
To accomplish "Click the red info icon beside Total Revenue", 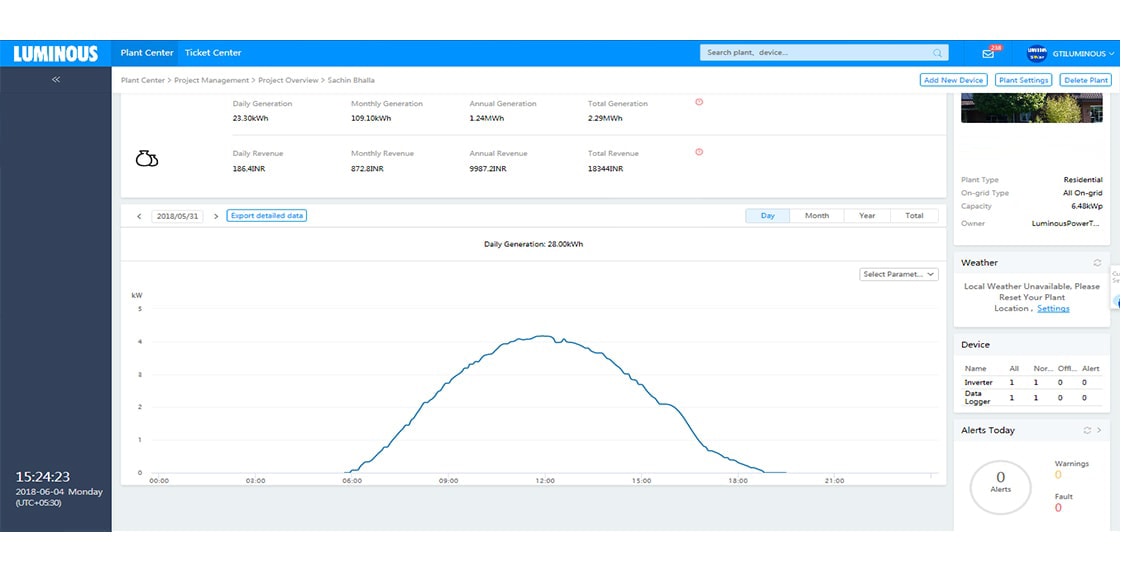I will (699, 152).
